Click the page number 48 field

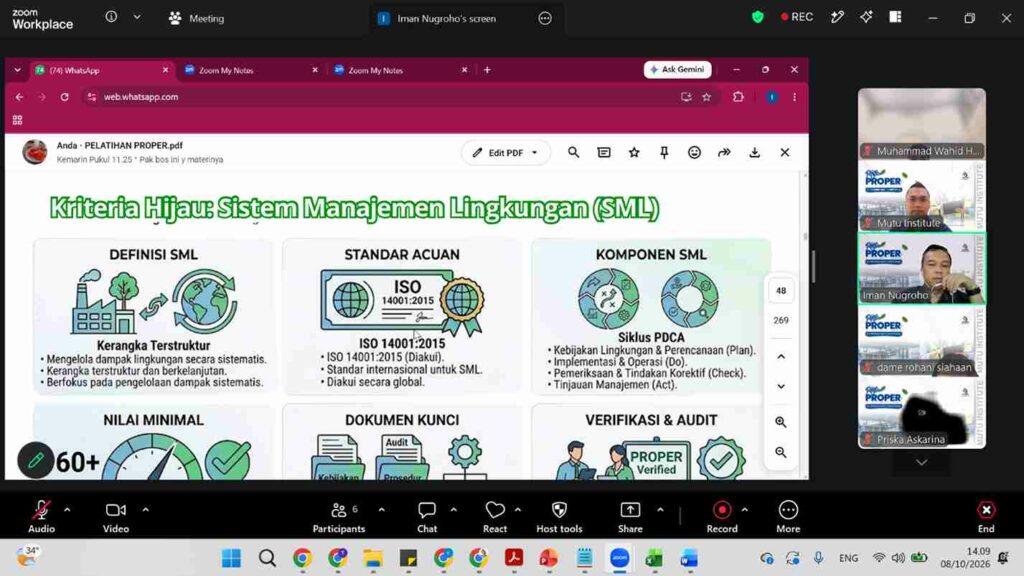[781, 291]
